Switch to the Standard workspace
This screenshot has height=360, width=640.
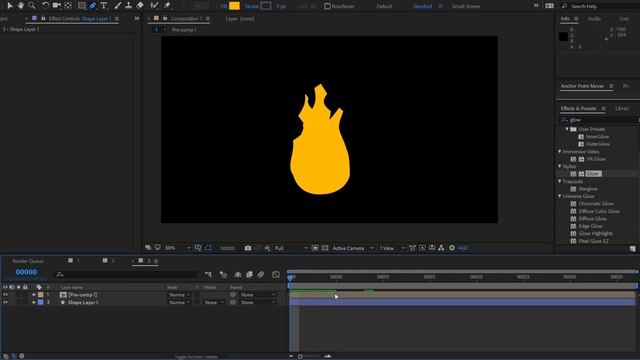click(422, 6)
